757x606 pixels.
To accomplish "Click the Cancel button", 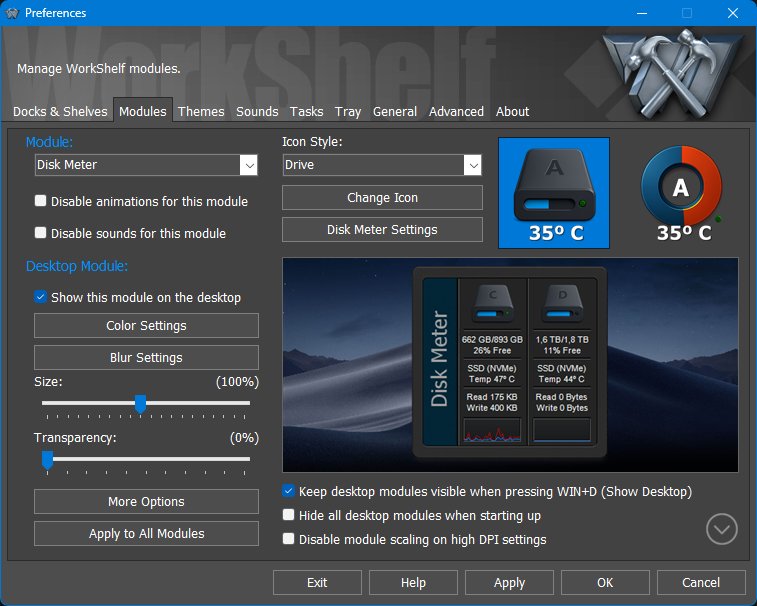I will pyautogui.click(x=701, y=582).
